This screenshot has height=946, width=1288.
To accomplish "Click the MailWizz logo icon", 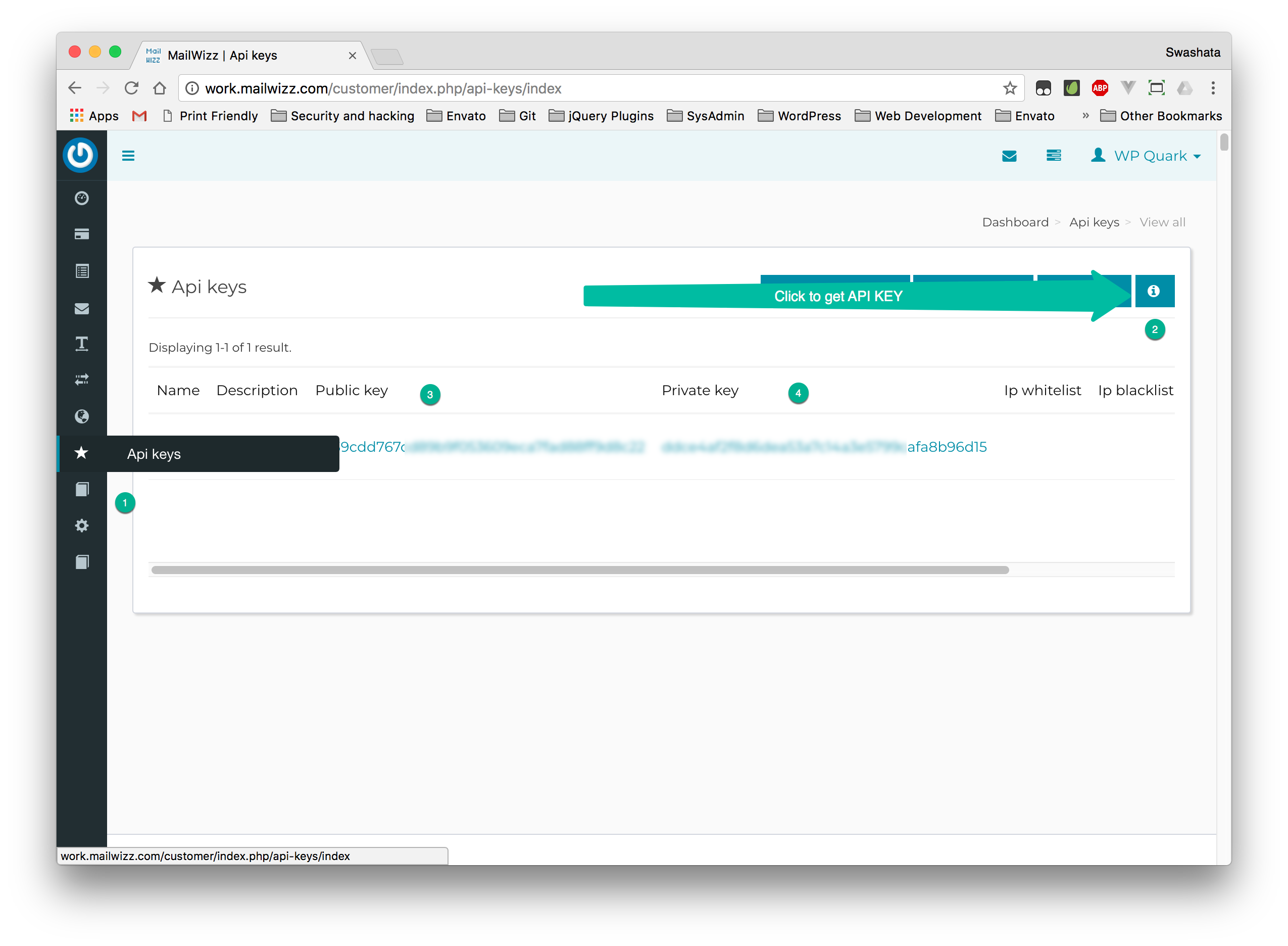I will pyautogui.click(x=80, y=155).
